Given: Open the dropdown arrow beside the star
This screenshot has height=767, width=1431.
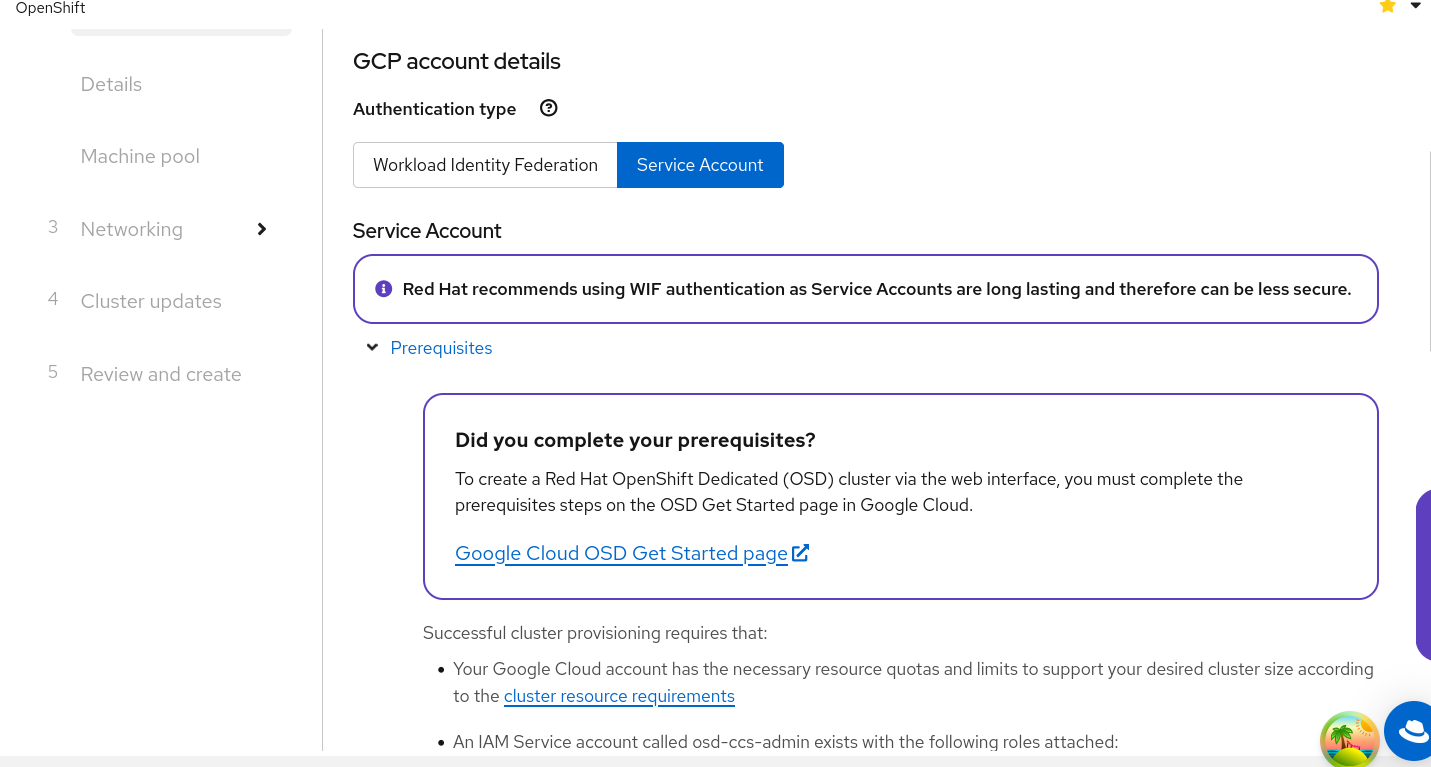Looking at the screenshot, I should 1415,6.
